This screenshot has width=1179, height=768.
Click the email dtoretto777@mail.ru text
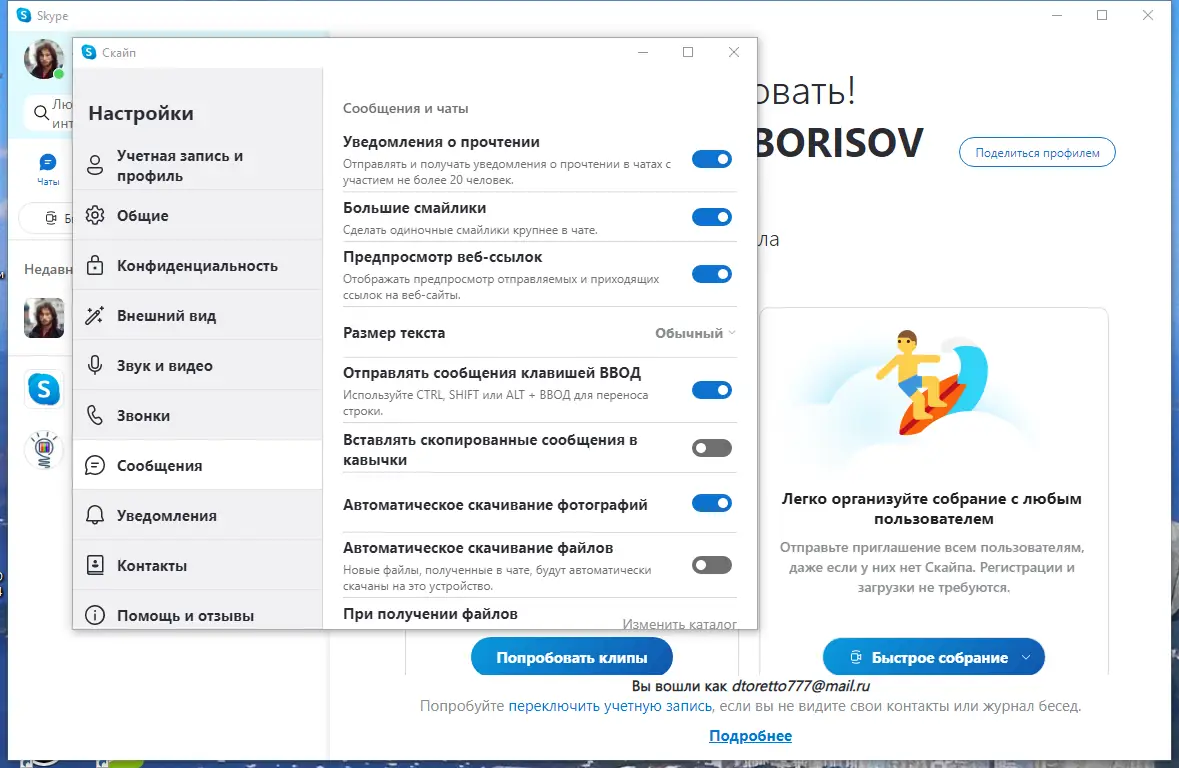point(801,686)
